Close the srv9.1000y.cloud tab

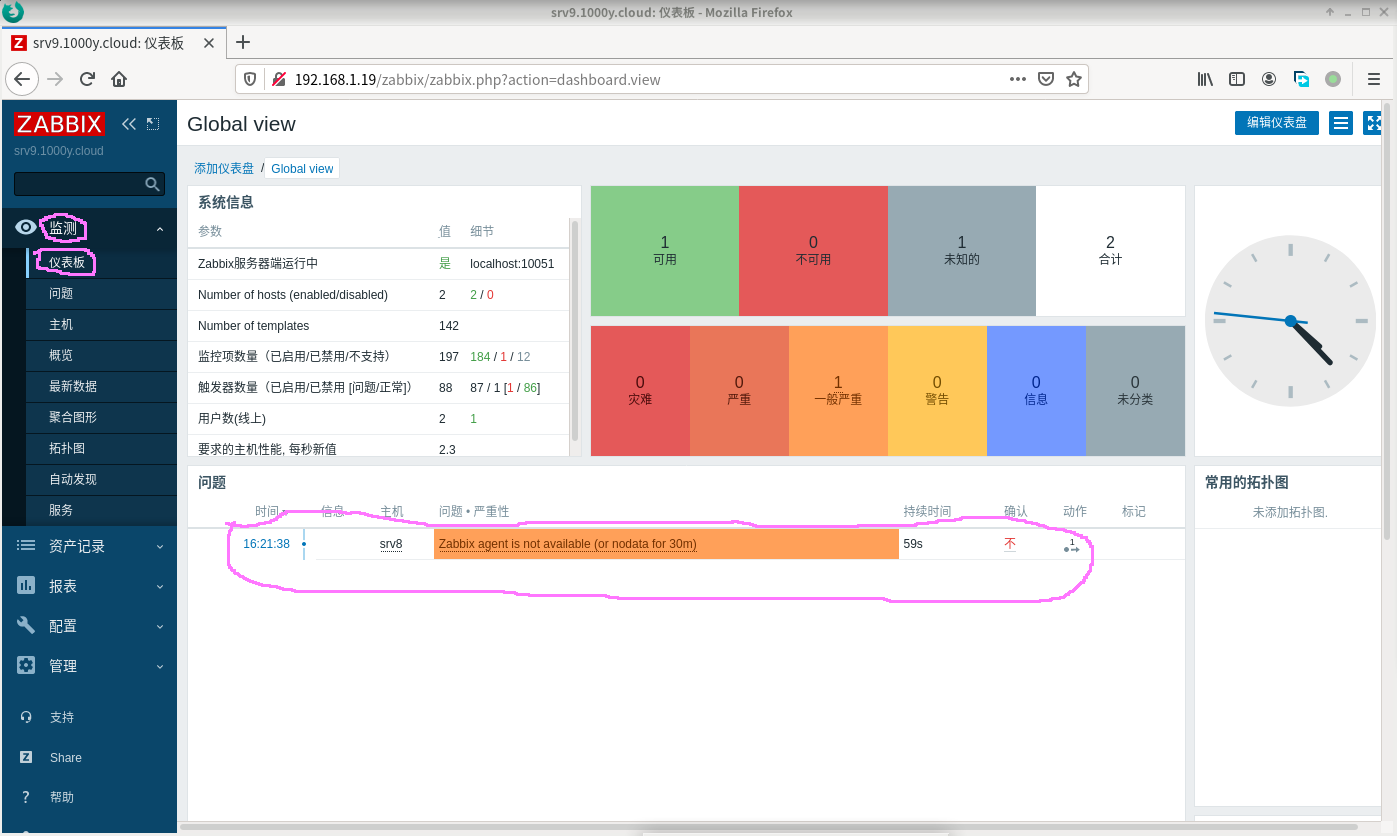pyautogui.click(x=208, y=43)
